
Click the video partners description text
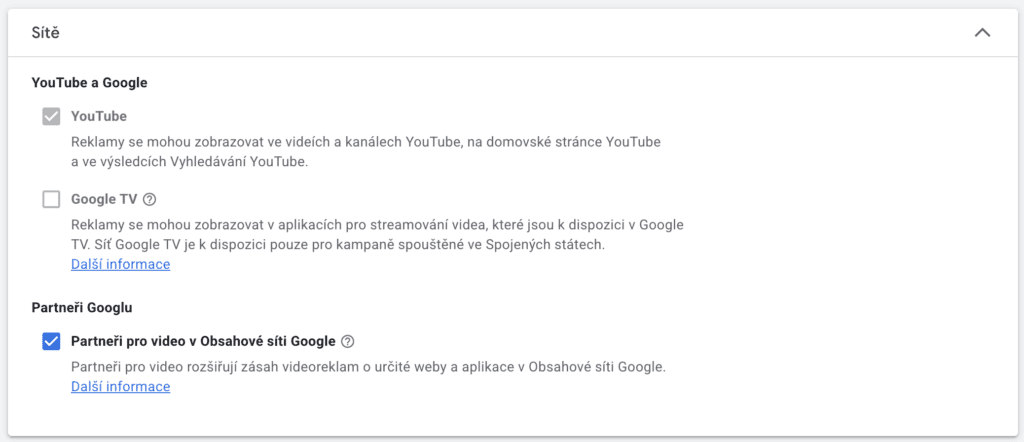(368, 366)
